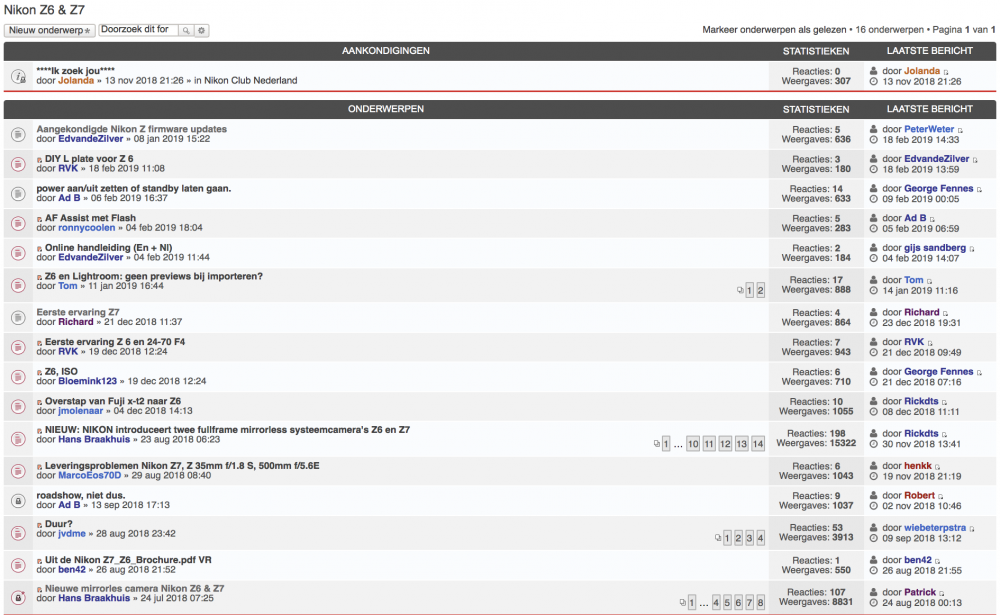
Task: Click locked icon for 'Nieuwe mirrorles camera Nikon Z6 & Z7'
Action: [18, 598]
